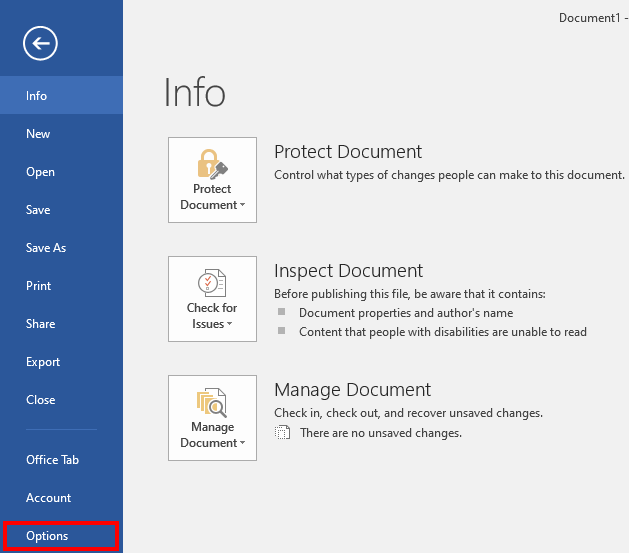Viewport: 629px width, 553px height.
Task: Click the large Info page heading
Action: tap(195, 93)
